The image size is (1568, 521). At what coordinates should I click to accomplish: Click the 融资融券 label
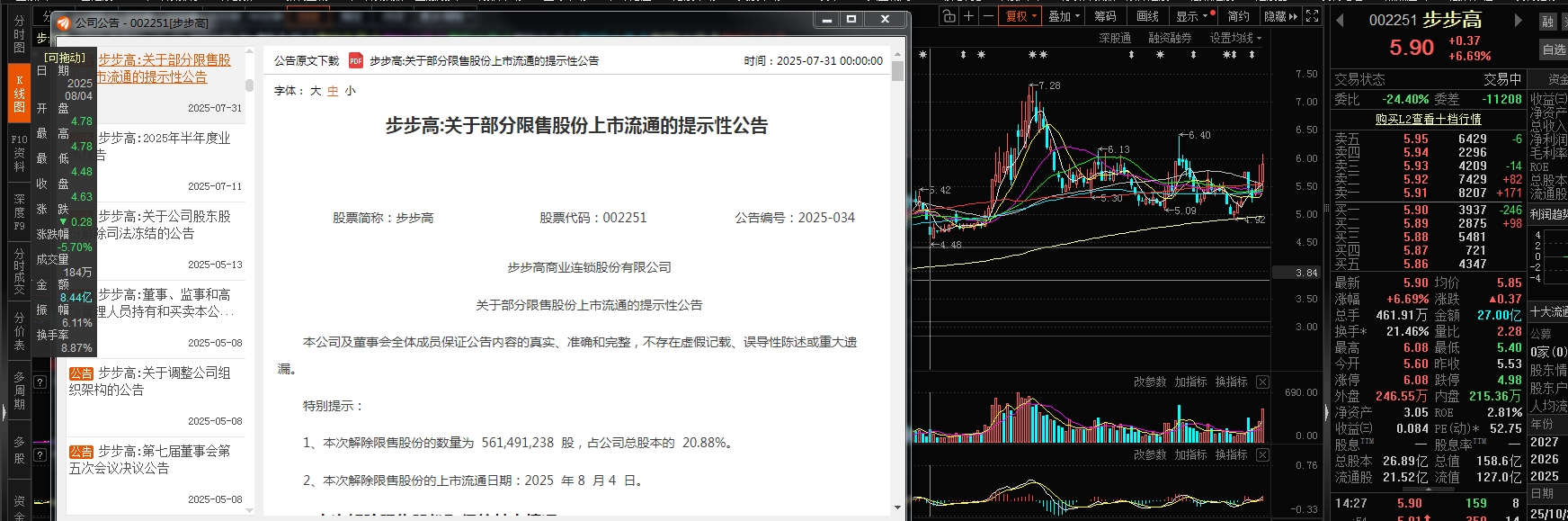[x=1170, y=39]
